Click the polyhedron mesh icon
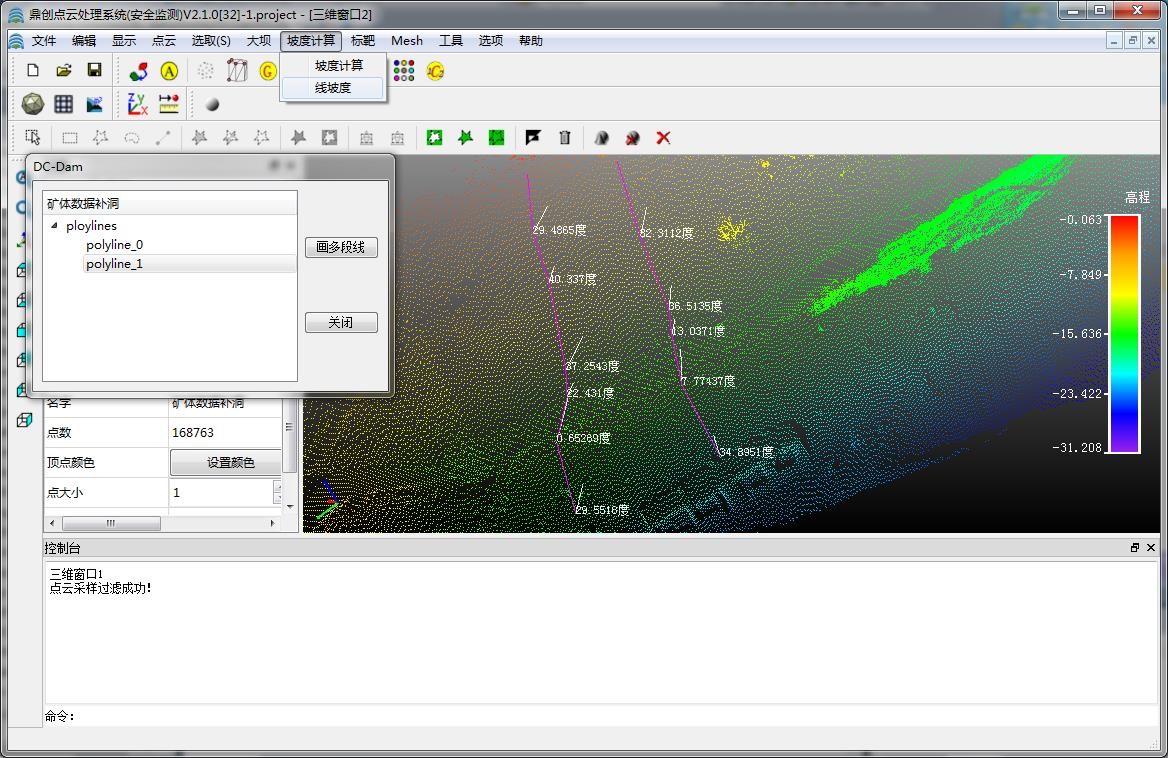The height and width of the screenshot is (758, 1168). [x=33, y=104]
